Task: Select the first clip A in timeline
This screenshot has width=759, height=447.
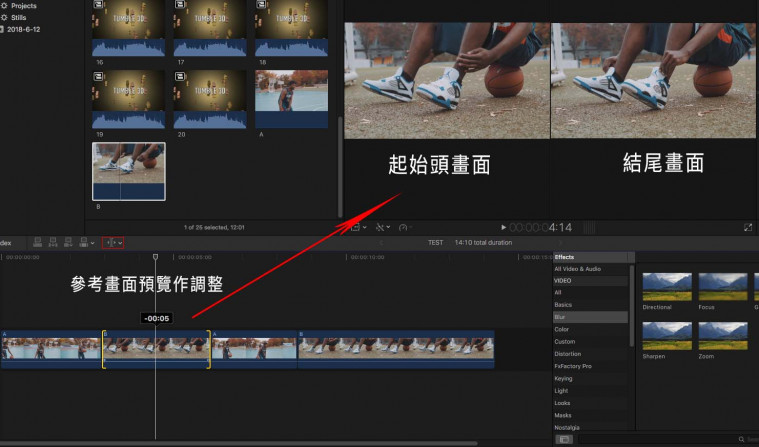Action: (x=51, y=350)
